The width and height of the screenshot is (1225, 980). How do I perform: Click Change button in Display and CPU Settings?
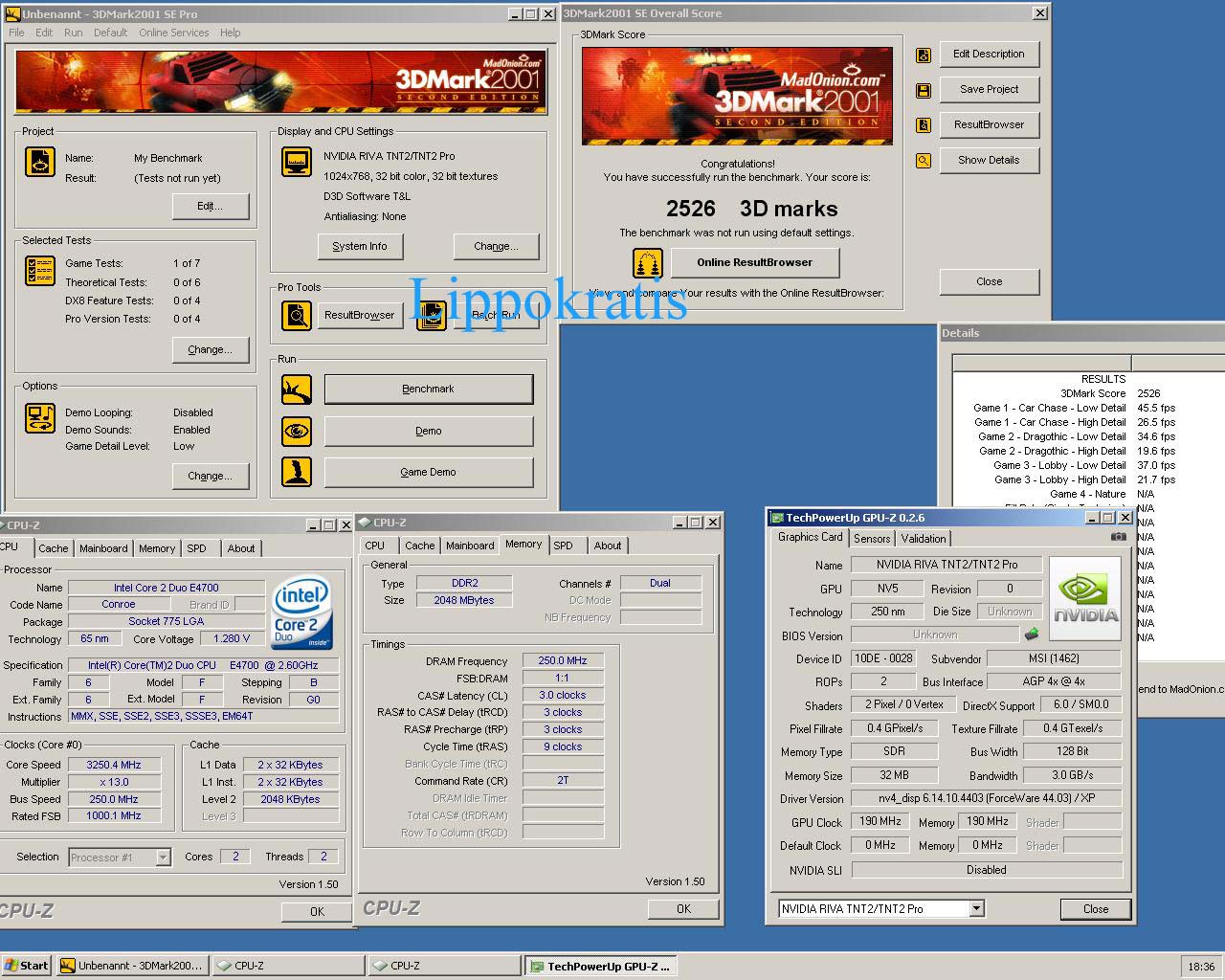[x=496, y=246]
